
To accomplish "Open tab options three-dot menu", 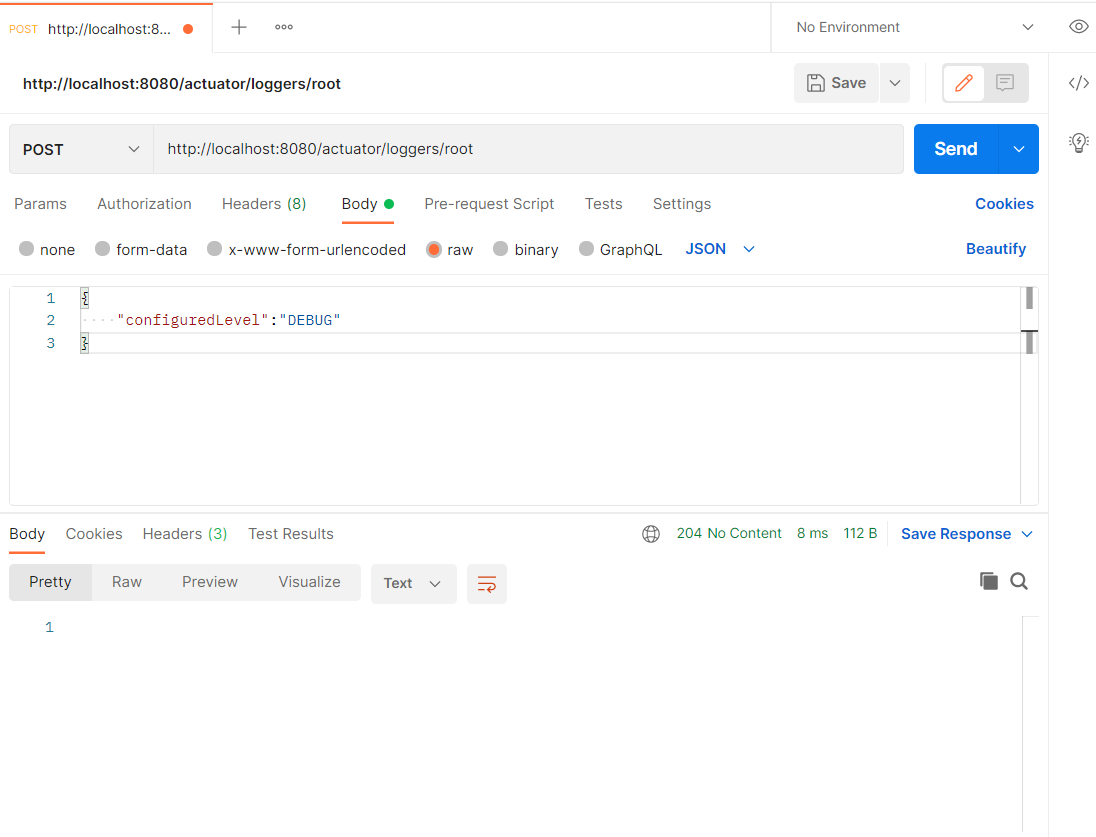I will pos(284,27).
